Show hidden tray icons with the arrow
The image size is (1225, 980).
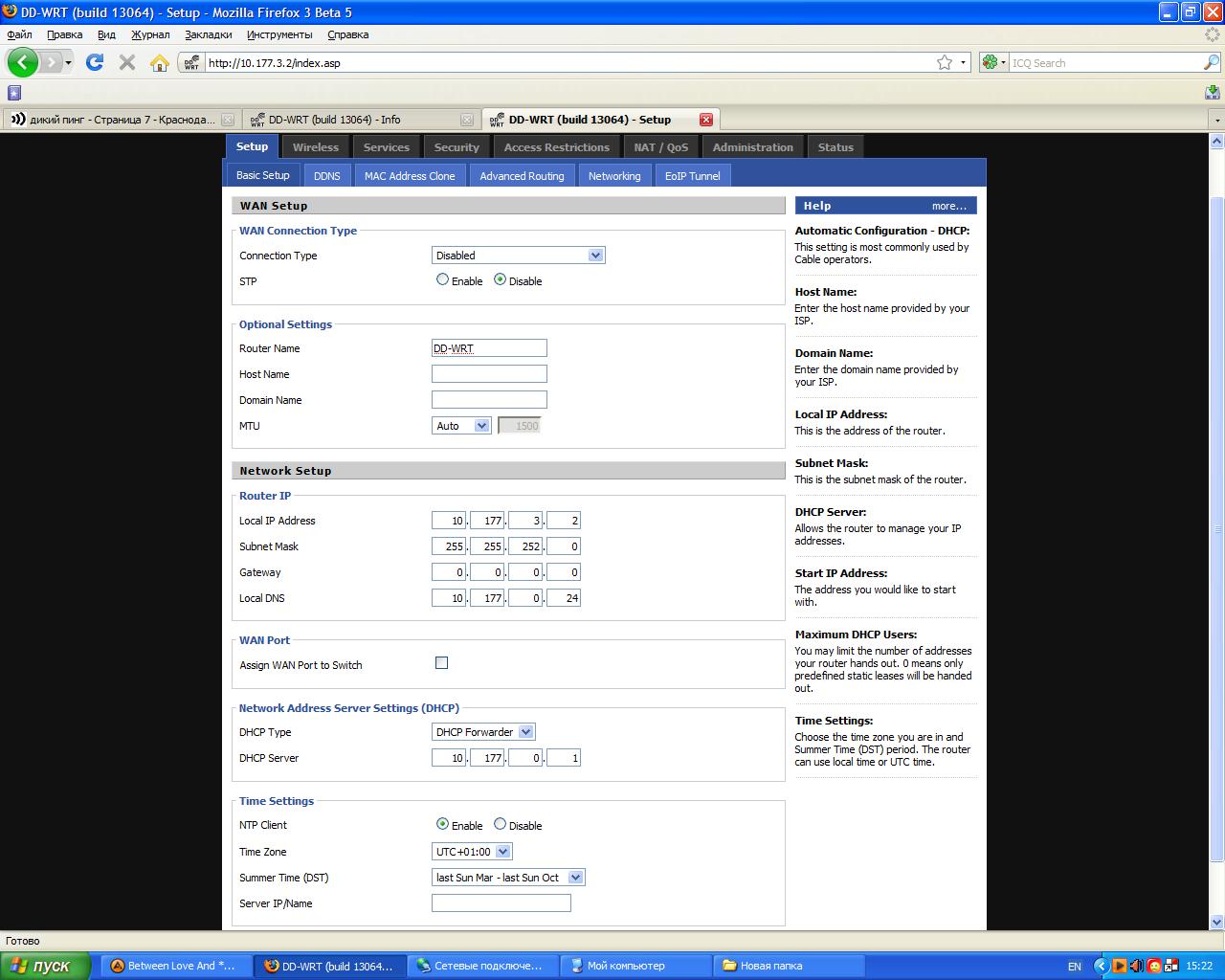[1101, 967]
